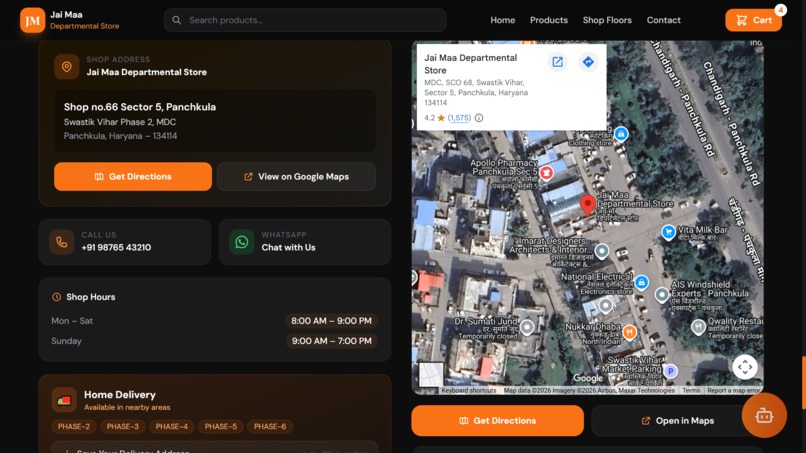The height and width of the screenshot is (453, 806).
Task: Click Get Directions button below map
Action: [497, 421]
